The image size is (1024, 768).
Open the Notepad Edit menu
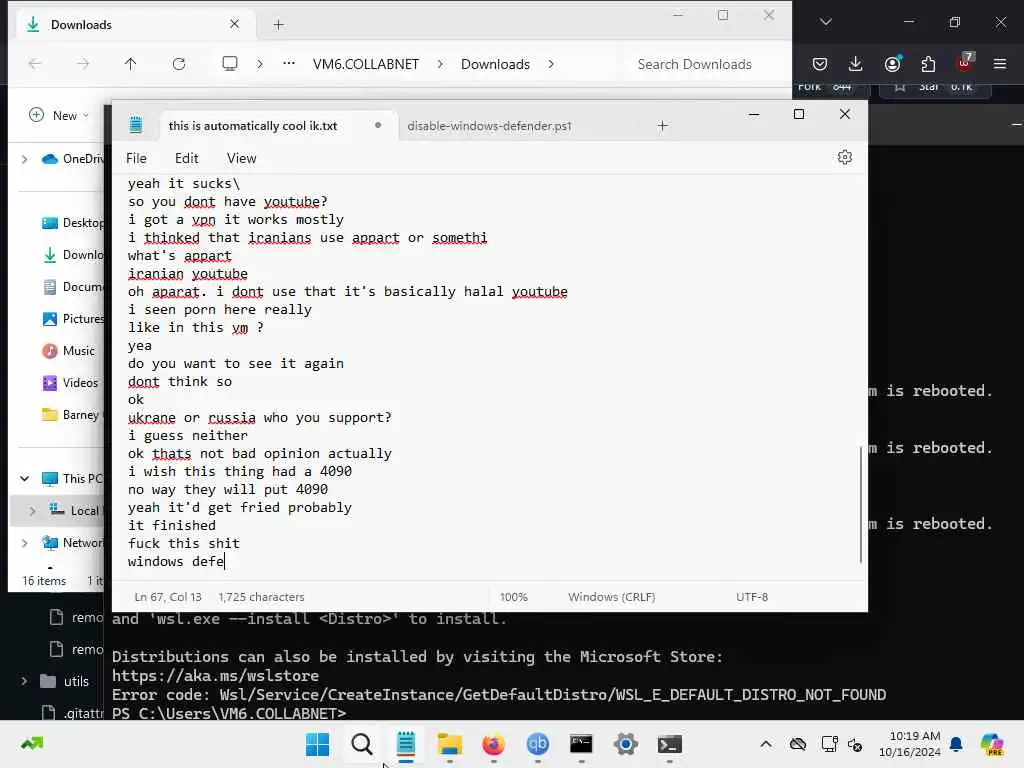tap(186, 158)
